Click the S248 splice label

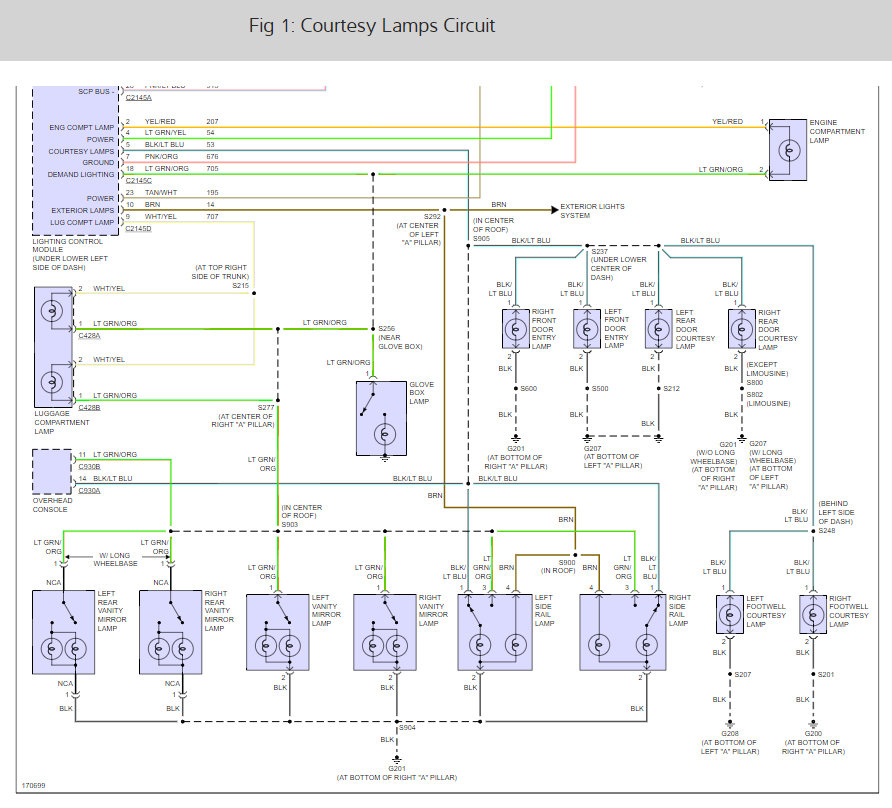click(827, 530)
